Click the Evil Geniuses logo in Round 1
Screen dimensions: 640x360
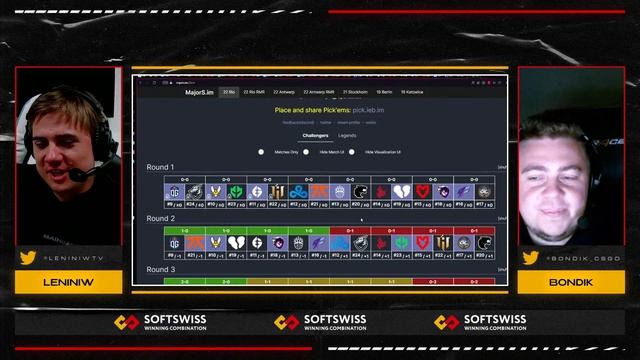(257, 192)
